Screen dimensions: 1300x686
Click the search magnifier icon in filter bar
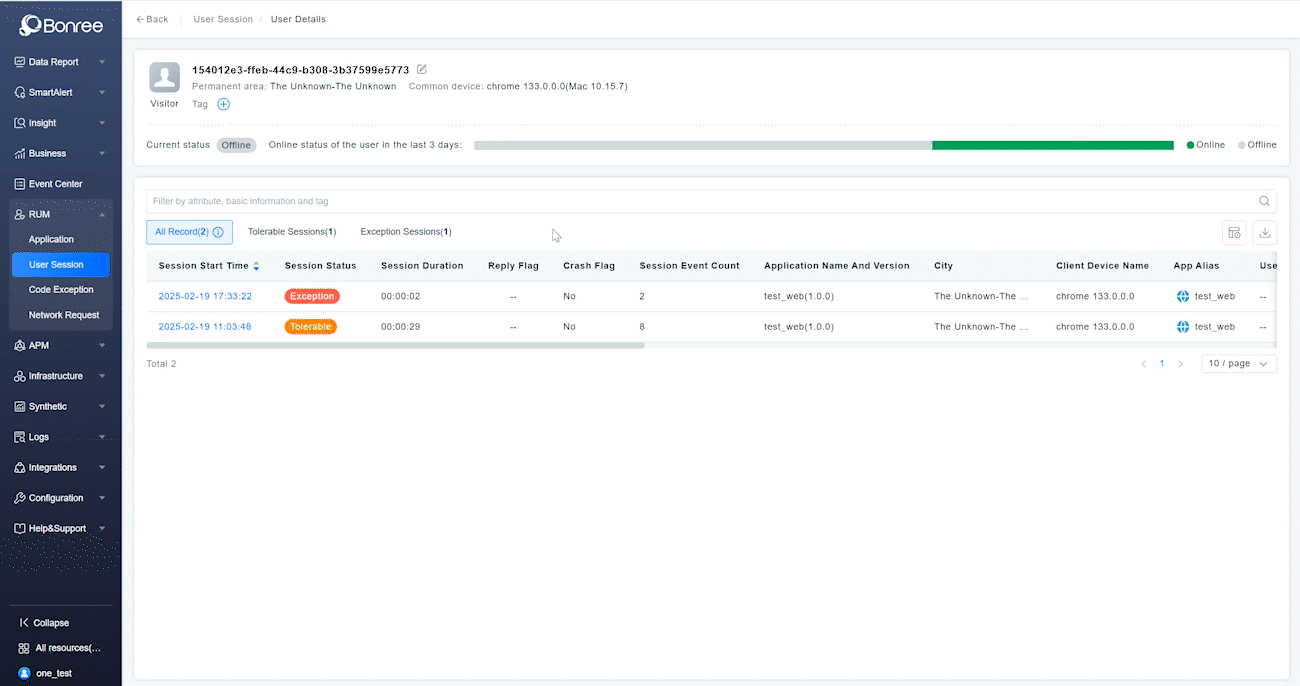pyautogui.click(x=1264, y=201)
